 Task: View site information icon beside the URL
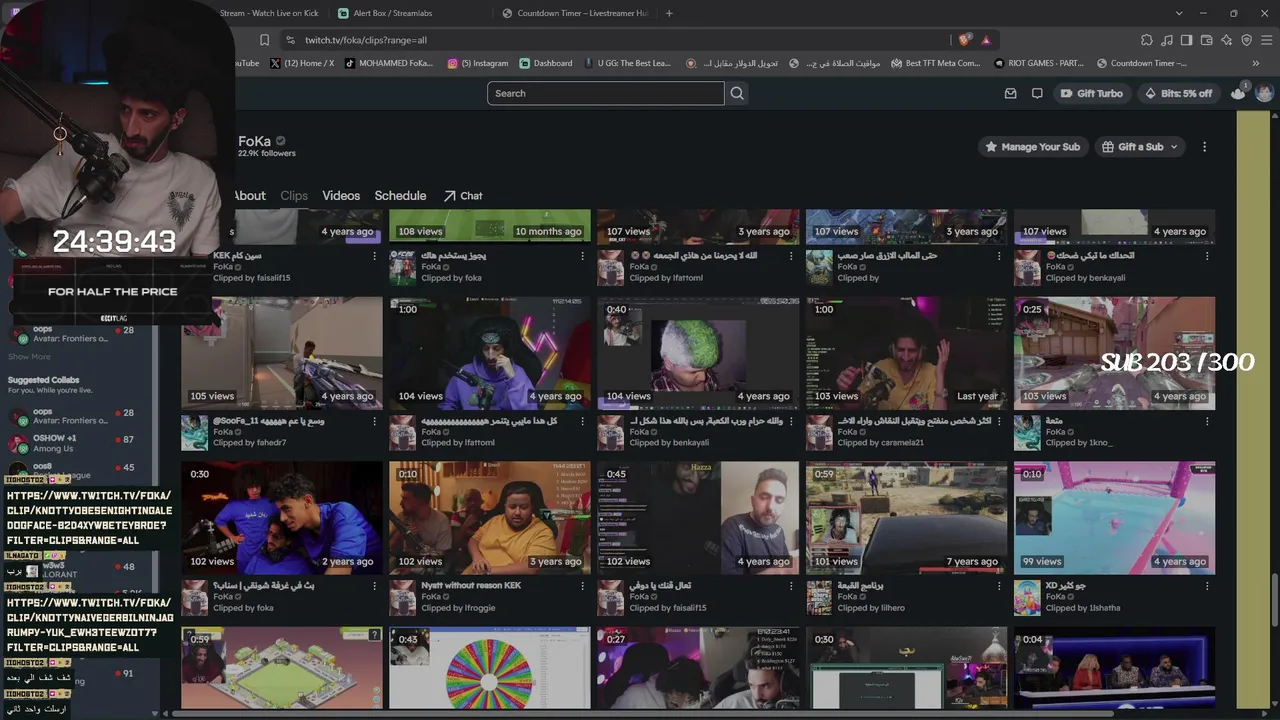click(x=290, y=40)
